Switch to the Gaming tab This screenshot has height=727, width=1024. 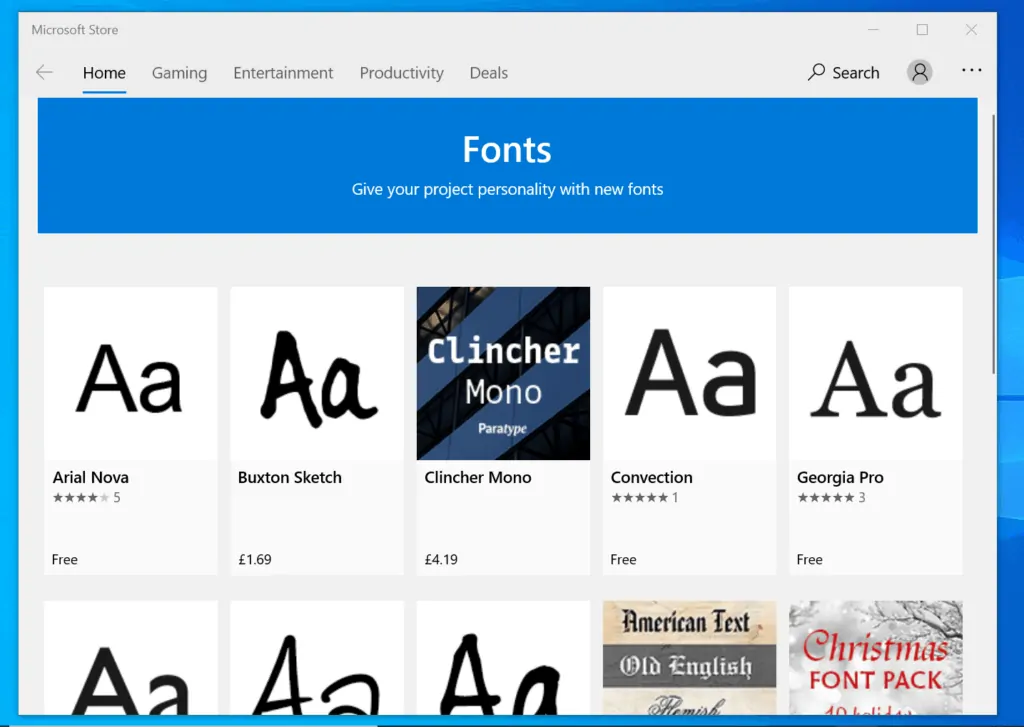(x=179, y=73)
